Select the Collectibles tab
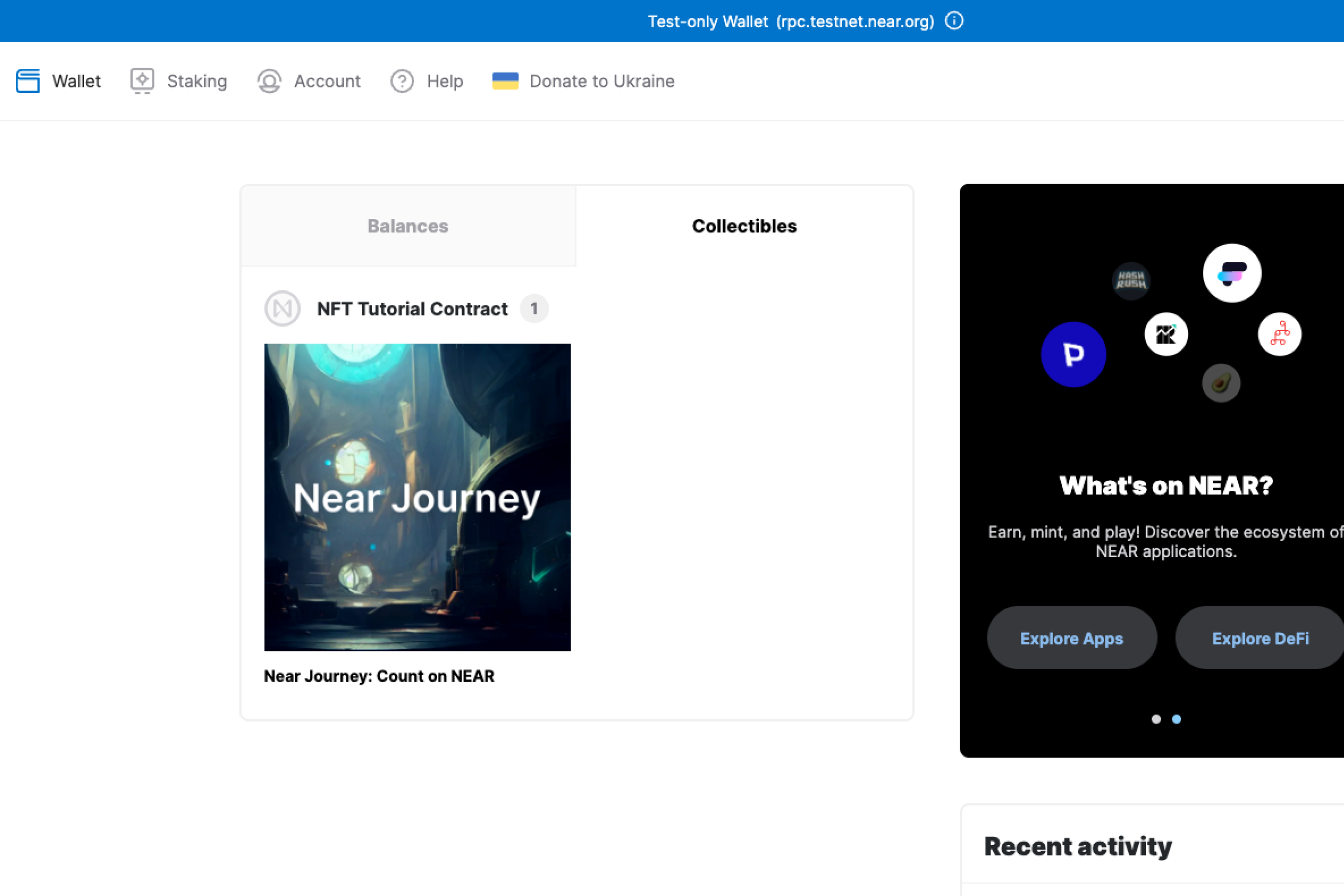This screenshot has width=1344, height=896. (744, 226)
